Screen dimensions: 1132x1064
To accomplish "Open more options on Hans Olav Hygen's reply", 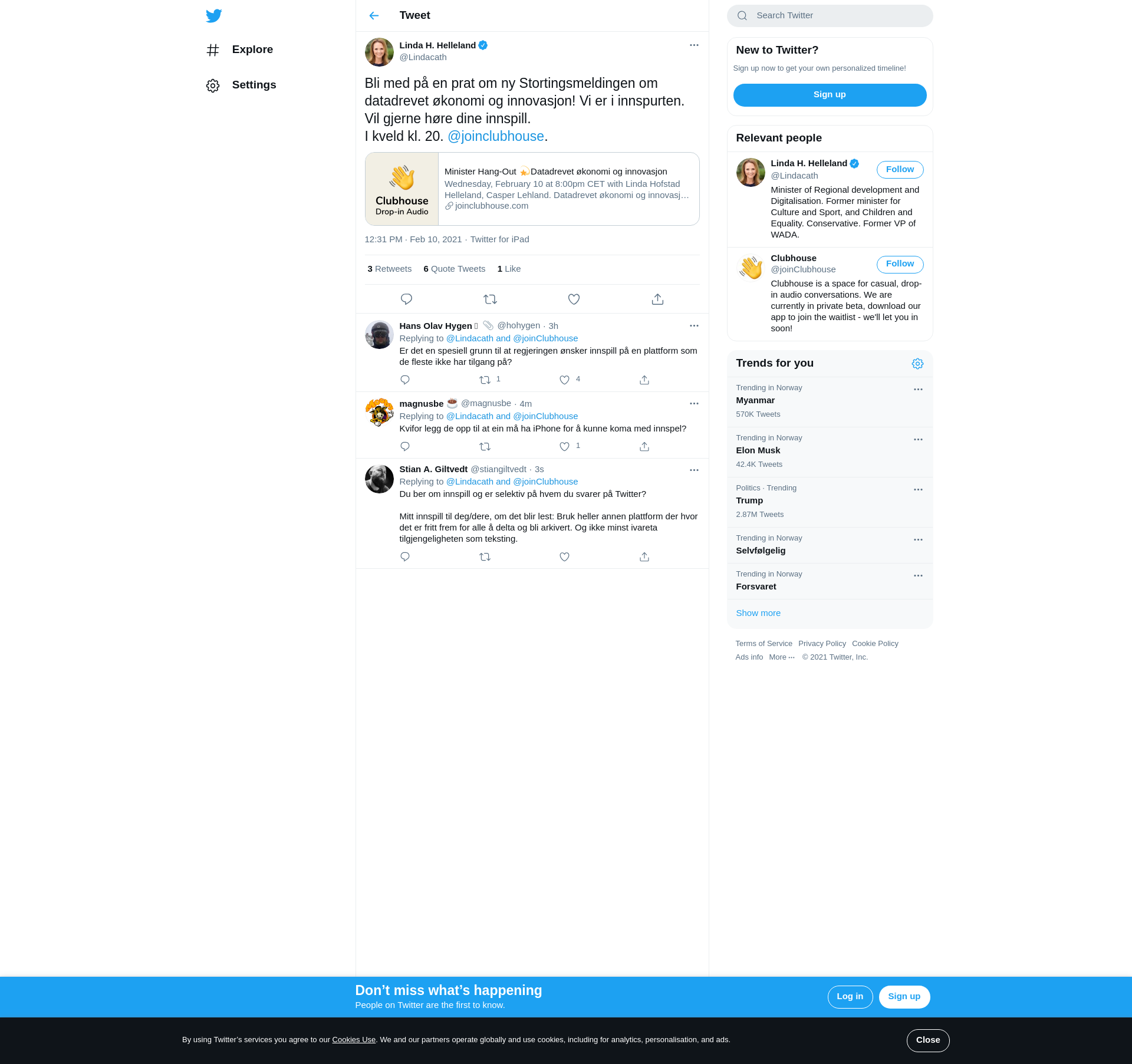I will point(694,325).
